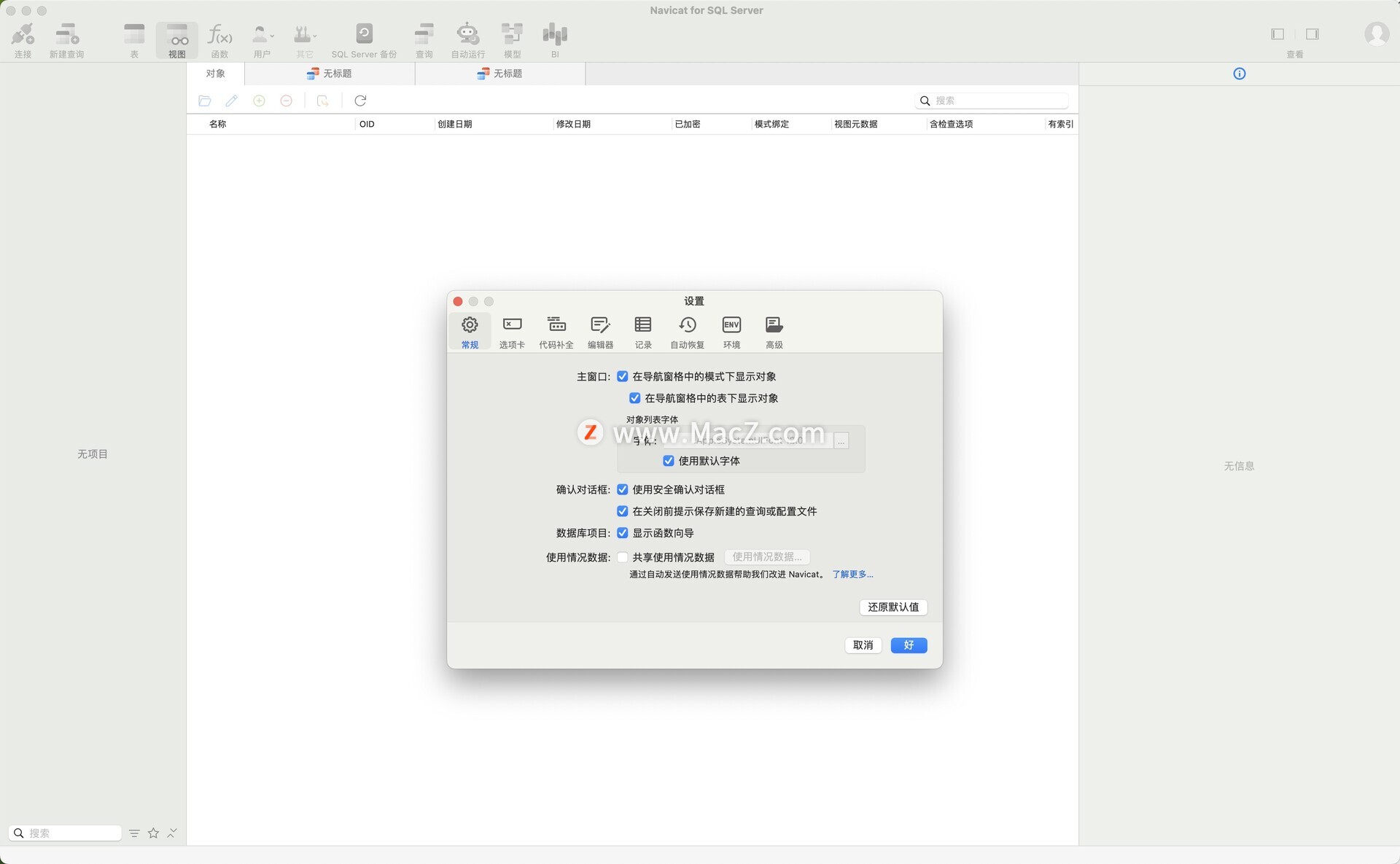Switch to the Advanced (高级) settings tab
1400x864 pixels.
coord(774,332)
